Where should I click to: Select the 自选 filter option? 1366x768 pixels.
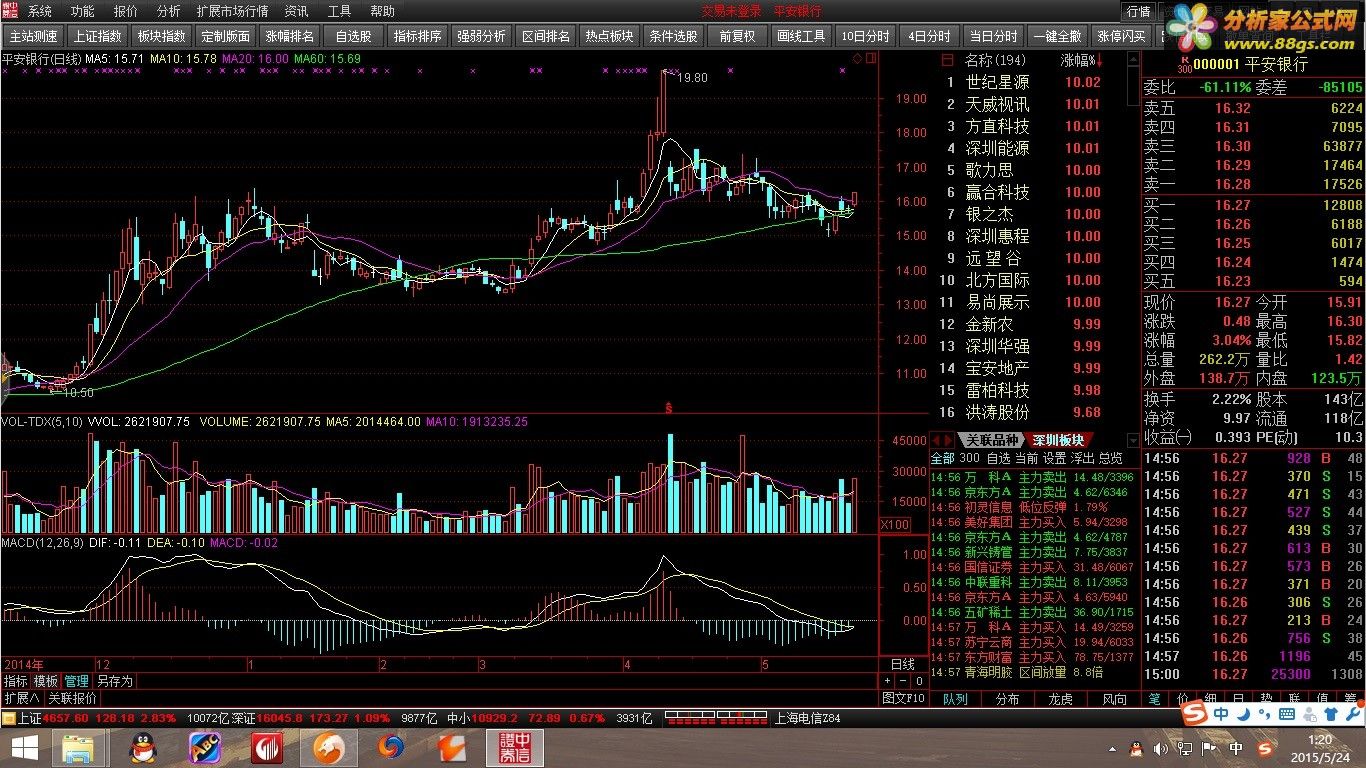tap(998, 458)
